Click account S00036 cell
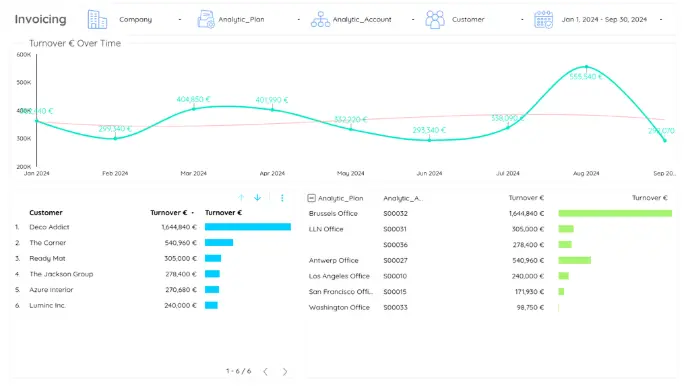Viewport: 690px width, 386px height. (x=395, y=245)
